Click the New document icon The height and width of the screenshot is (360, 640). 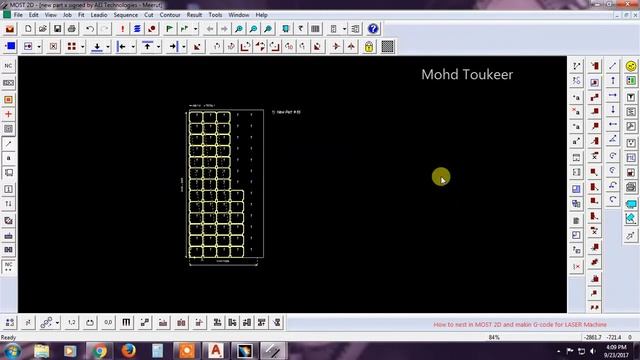coord(28,29)
